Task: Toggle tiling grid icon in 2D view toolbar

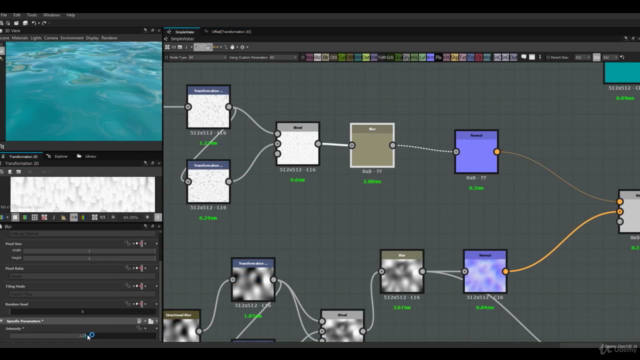Action: [35, 218]
